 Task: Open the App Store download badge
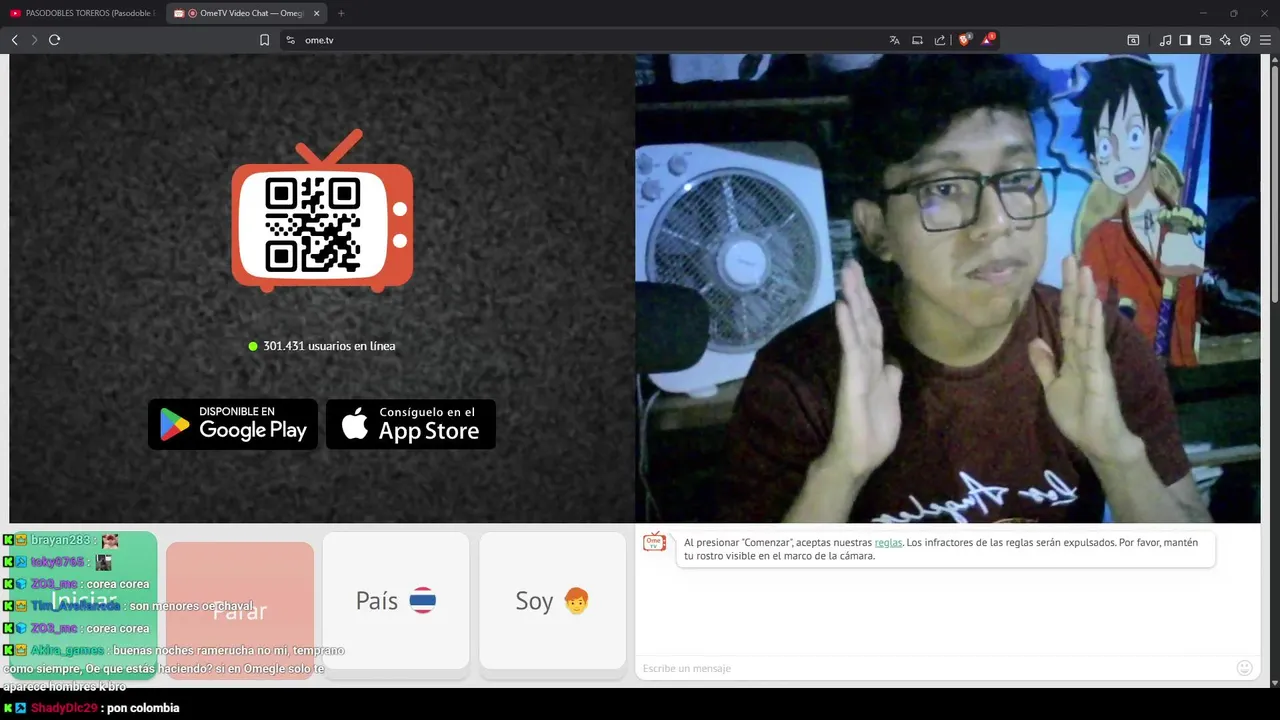pos(411,424)
